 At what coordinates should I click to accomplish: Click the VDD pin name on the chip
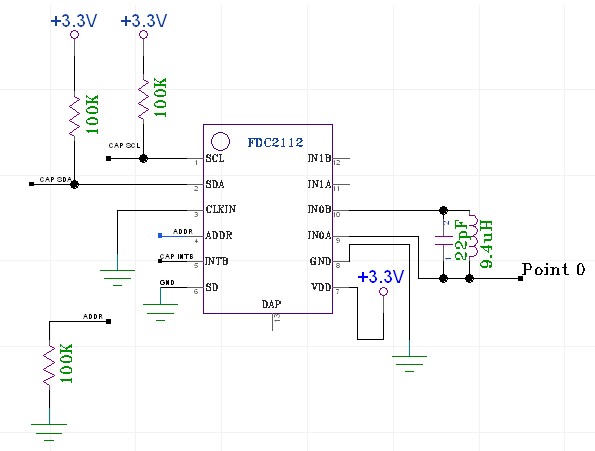click(321, 288)
